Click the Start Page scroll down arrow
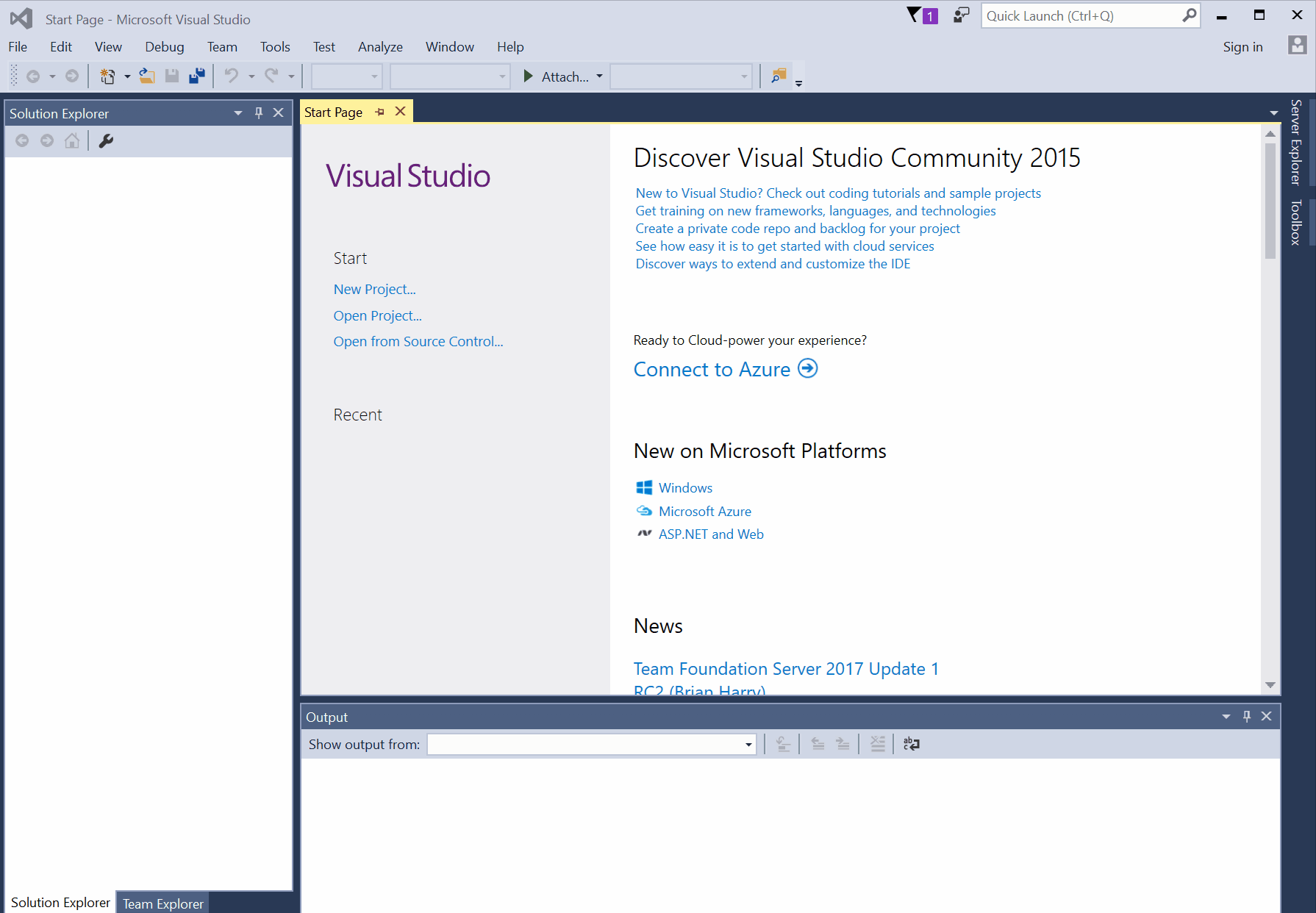This screenshot has height=913, width=1316. [x=1270, y=684]
